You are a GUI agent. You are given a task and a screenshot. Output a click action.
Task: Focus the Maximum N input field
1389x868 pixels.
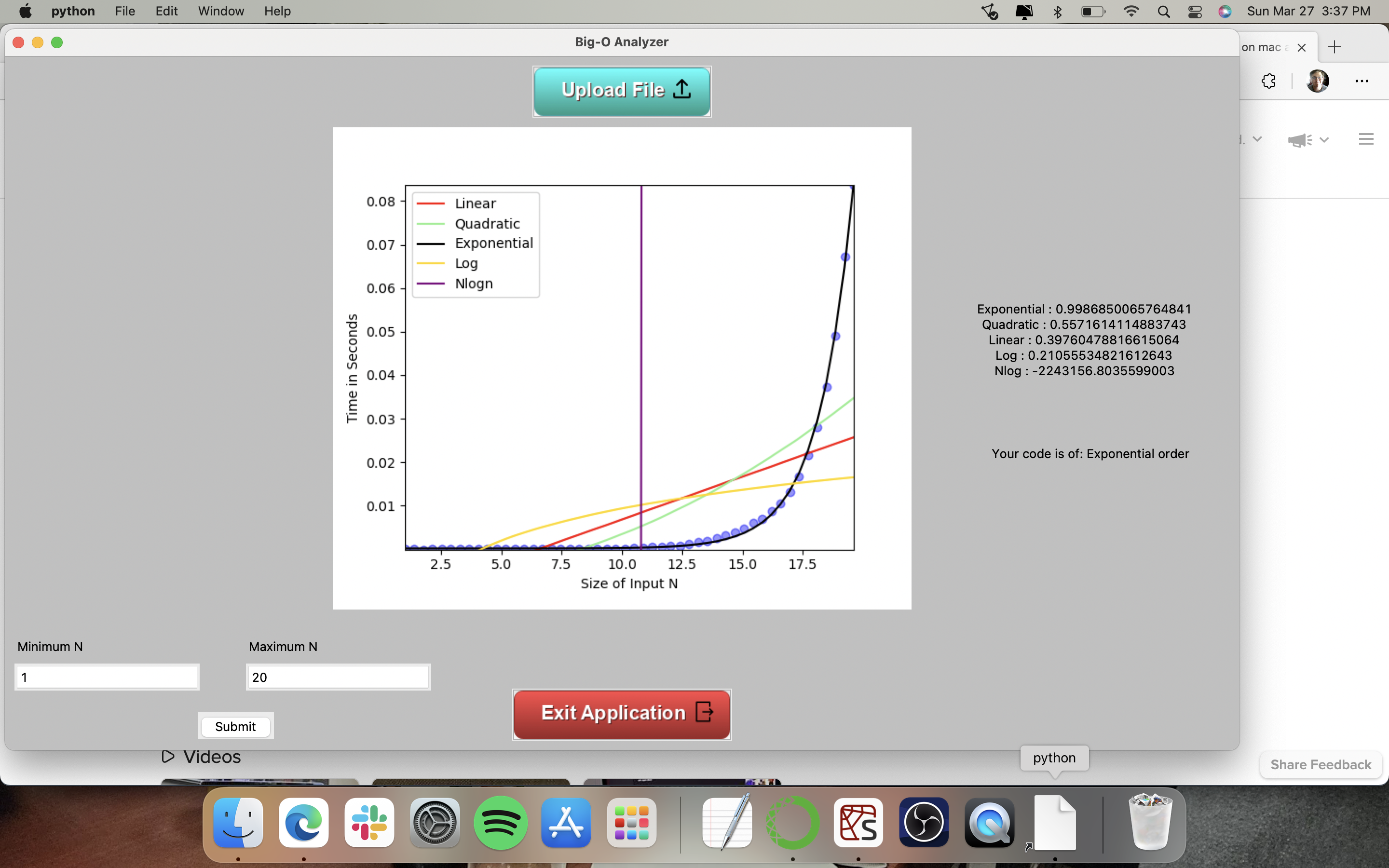pos(338,678)
